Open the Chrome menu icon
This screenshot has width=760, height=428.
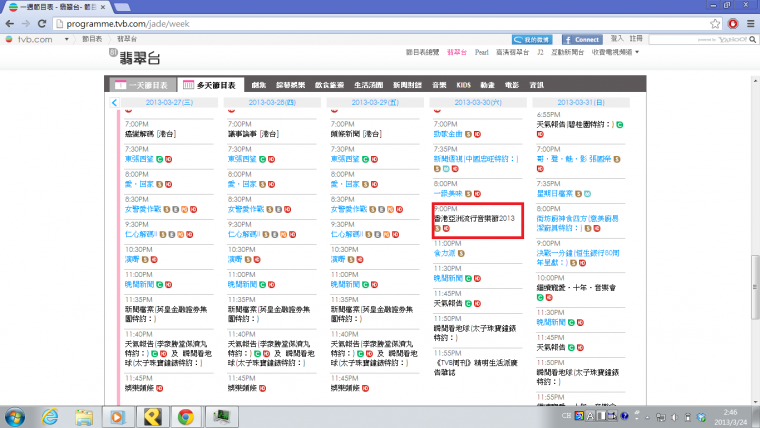tap(750, 24)
